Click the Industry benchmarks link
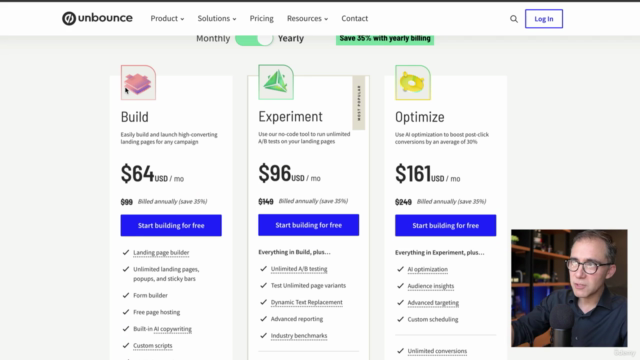Image resolution: width=640 pixels, height=360 pixels. (x=299, y=336)
